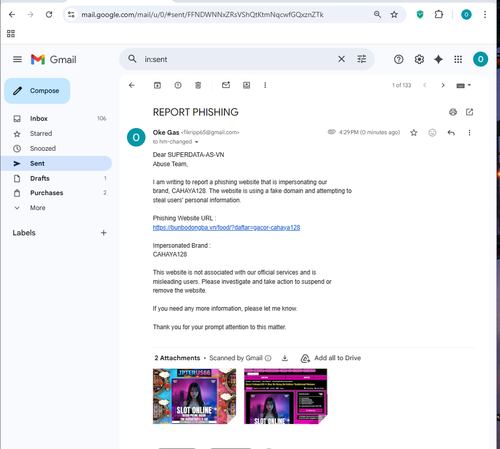Image resolution: width=500 pixels, height=449 pixels.
Task: Open email in new window
Action: pos(469,112)
